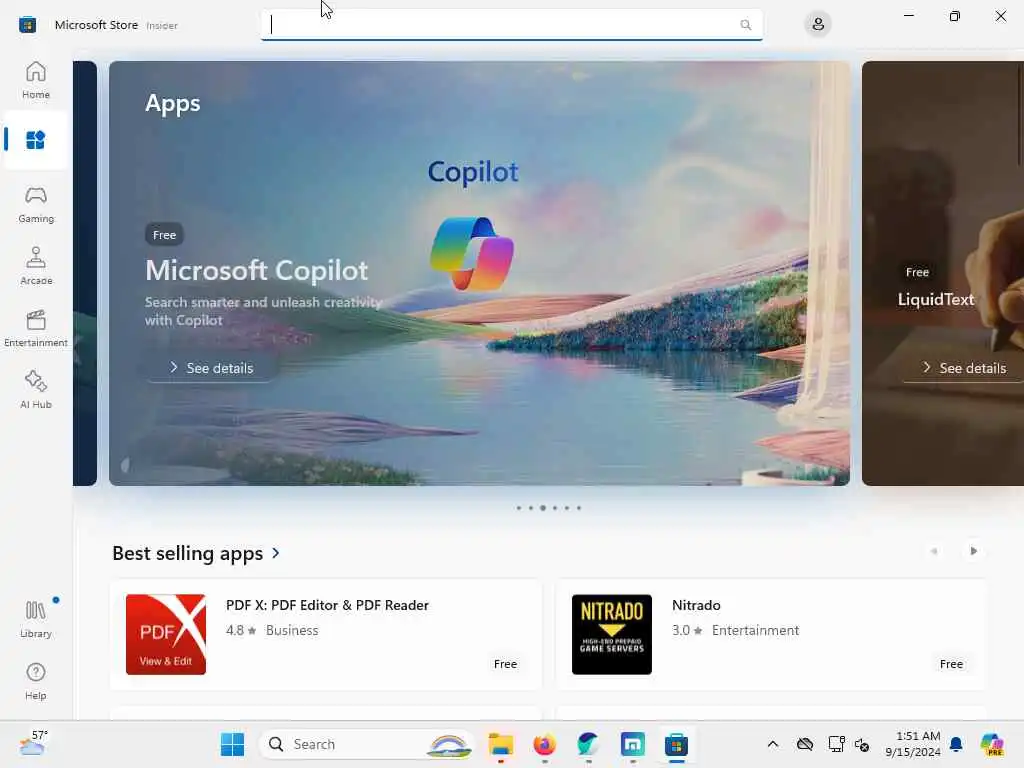Screen dimensions: 1024x768
Task: See details for LiquidText
Action: coord(965,368)
